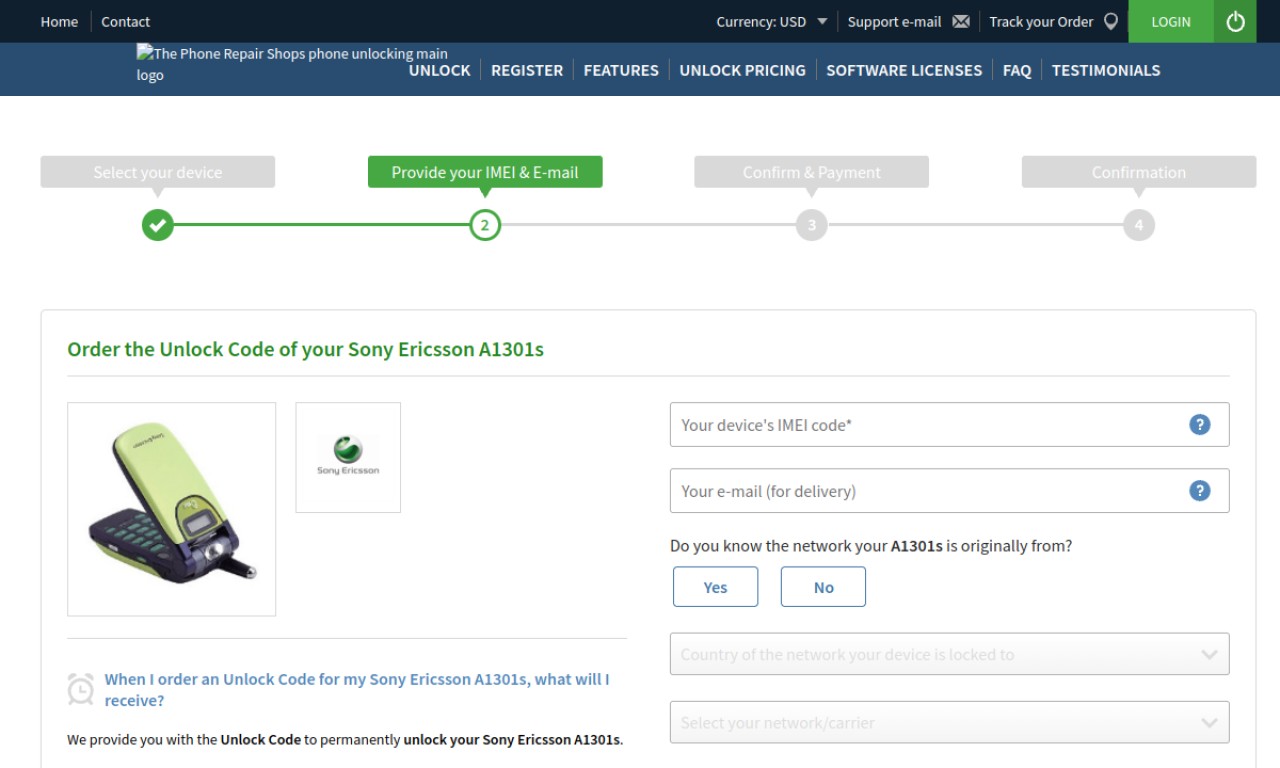Image resolution: width=1280 pixels, height=768 pixels.
Task: Open the TESTIMONIALS menu item
Action: pos(1106,70)
